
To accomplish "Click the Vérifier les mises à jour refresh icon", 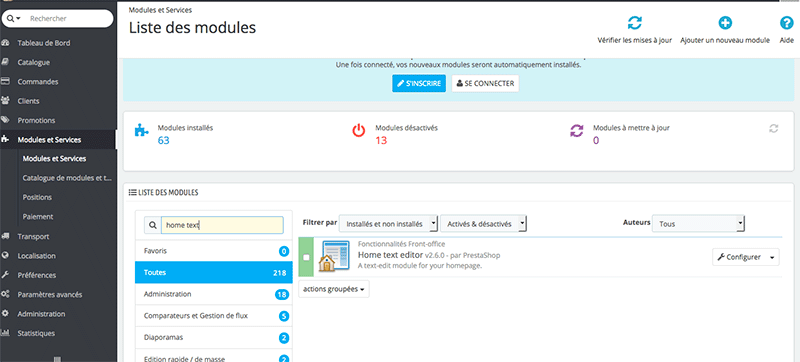I will point(635,23).
